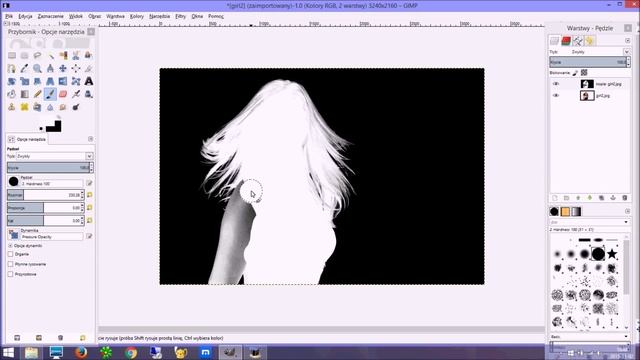Toggle visibility of the girl2.jpg layer

pos(556,96)
